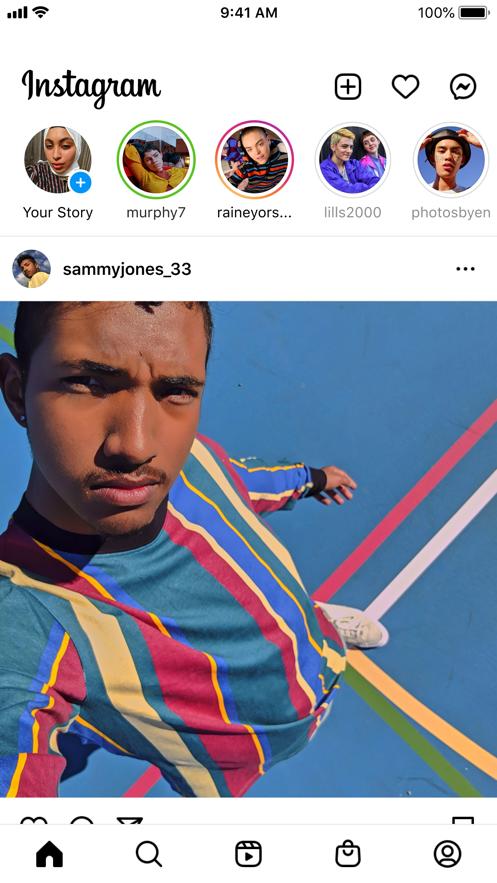Tap the Your Story label
Viewport: 497px width, 883px height.
[58, 212]
